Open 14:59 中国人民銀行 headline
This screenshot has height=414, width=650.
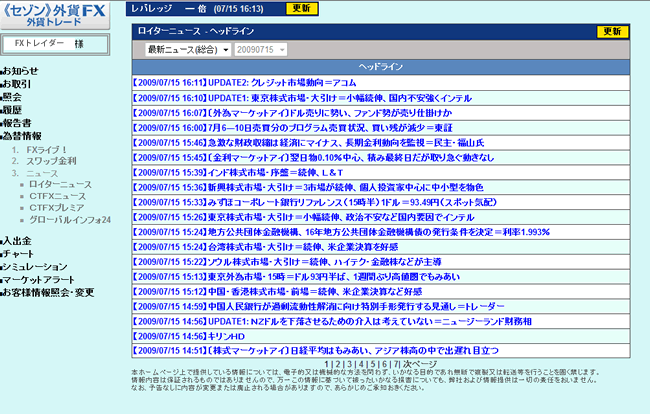[x=319, y=307]
